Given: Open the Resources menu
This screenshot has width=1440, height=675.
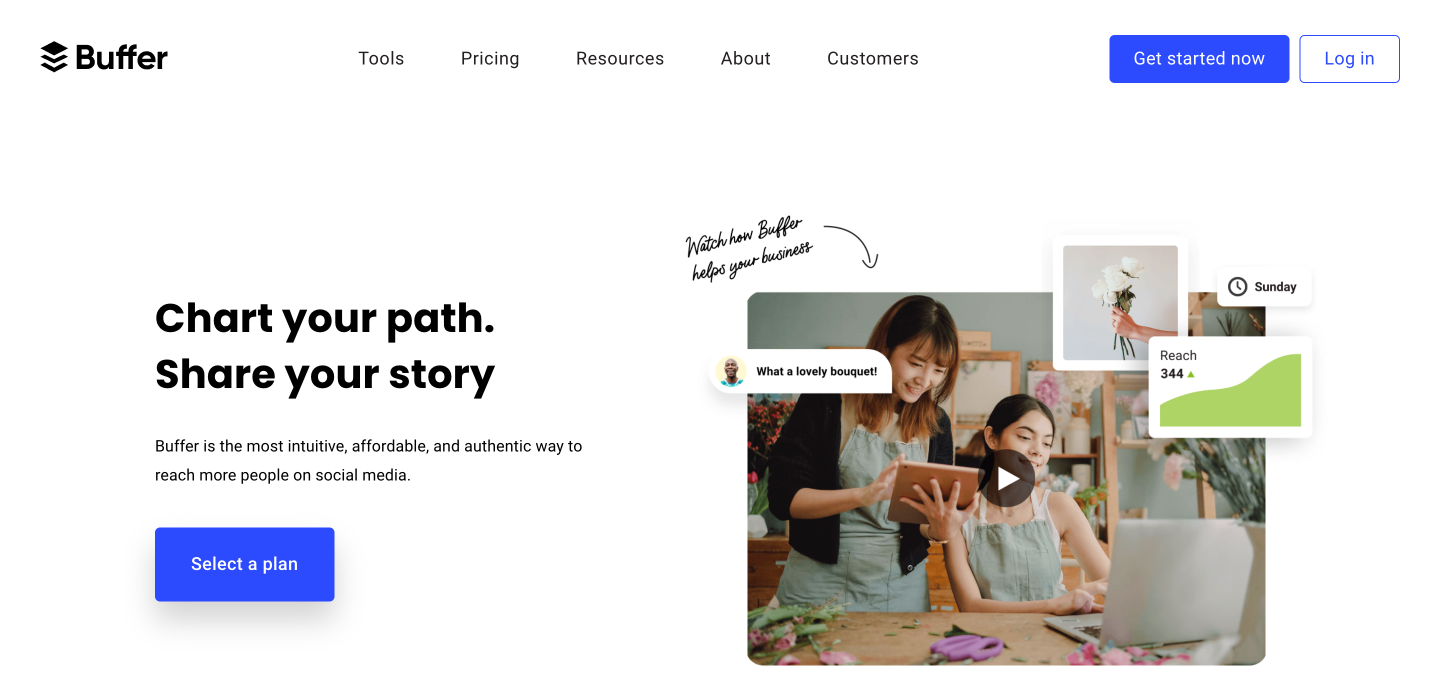Looking at the screenshot, I should [620, 58].
